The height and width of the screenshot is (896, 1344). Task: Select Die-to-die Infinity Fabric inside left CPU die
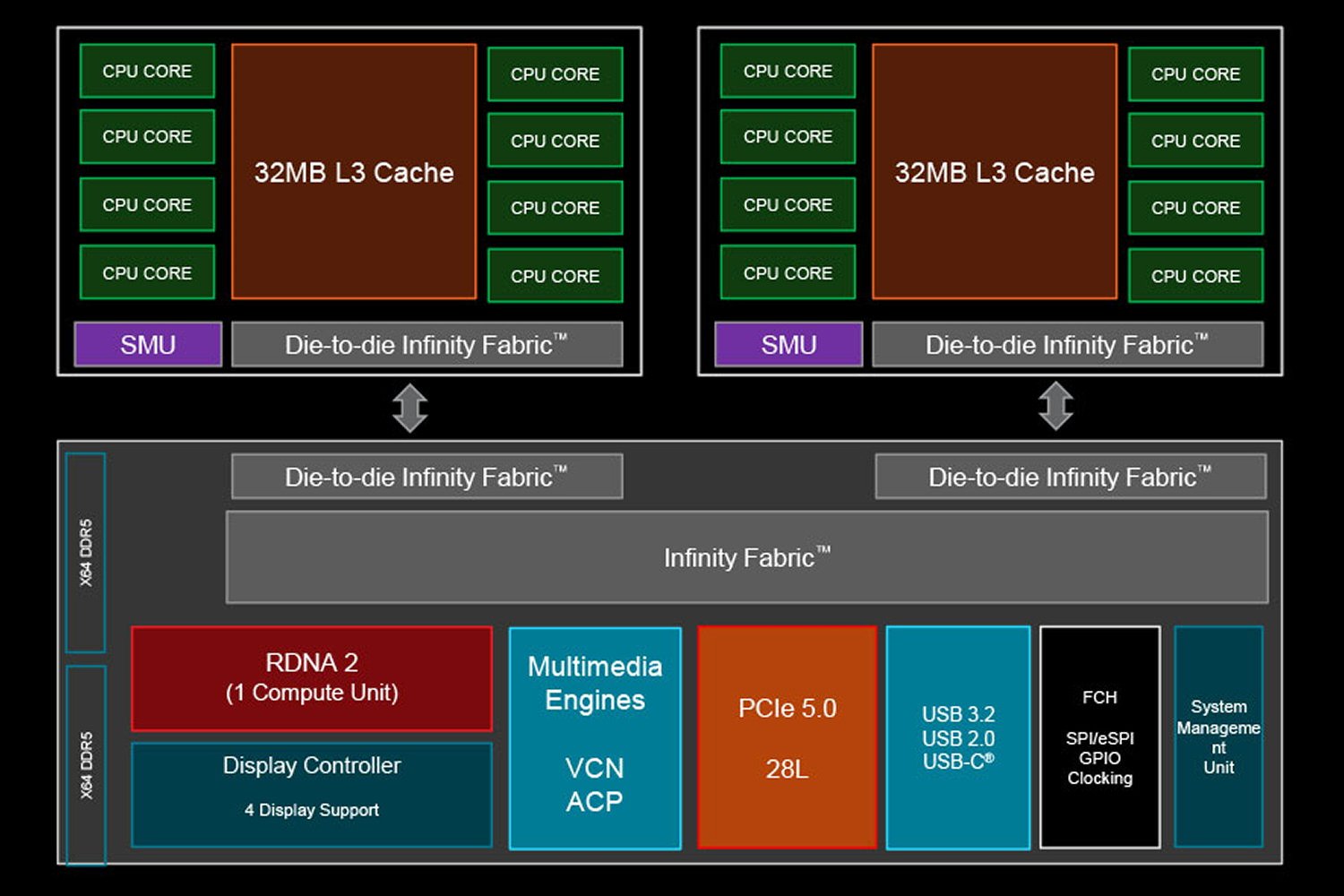[x=426, y=345]
